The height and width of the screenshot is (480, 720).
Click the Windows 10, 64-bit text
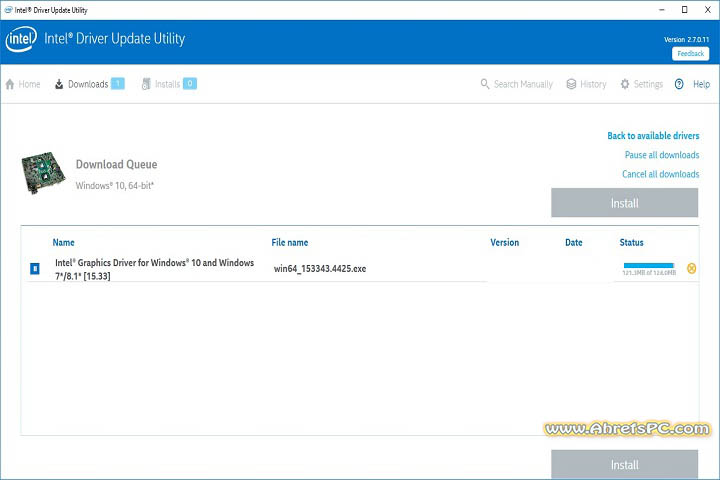115,186
